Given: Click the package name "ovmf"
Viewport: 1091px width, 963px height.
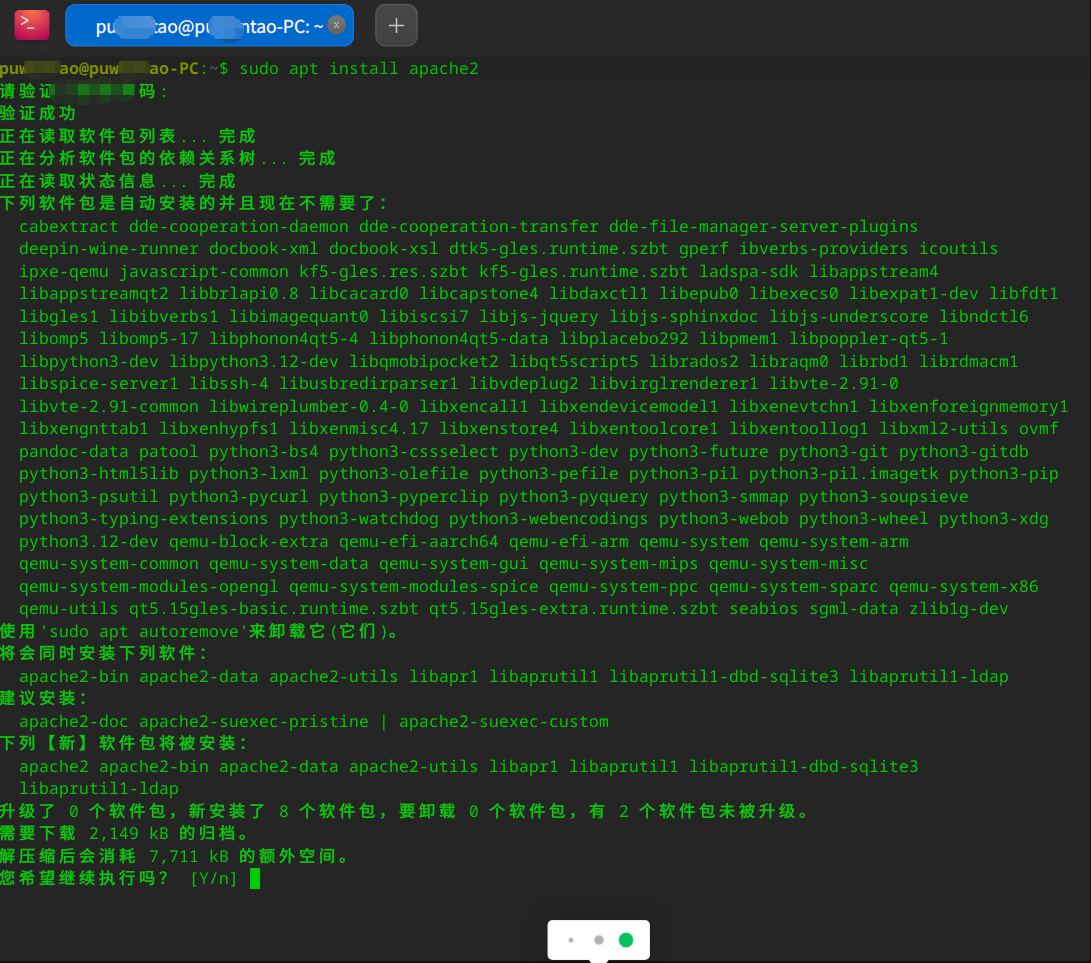Looking at the screenshot, I should (1039, 429).
